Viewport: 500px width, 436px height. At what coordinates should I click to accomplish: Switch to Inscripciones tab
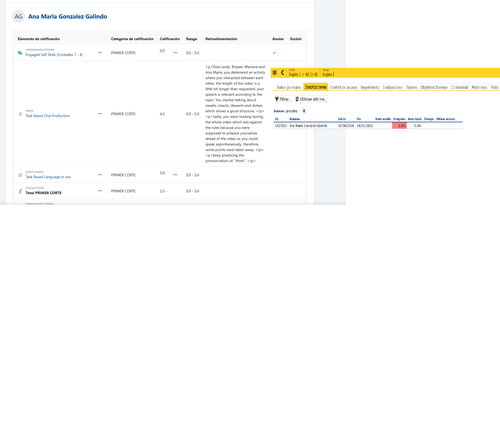(316, 87)
